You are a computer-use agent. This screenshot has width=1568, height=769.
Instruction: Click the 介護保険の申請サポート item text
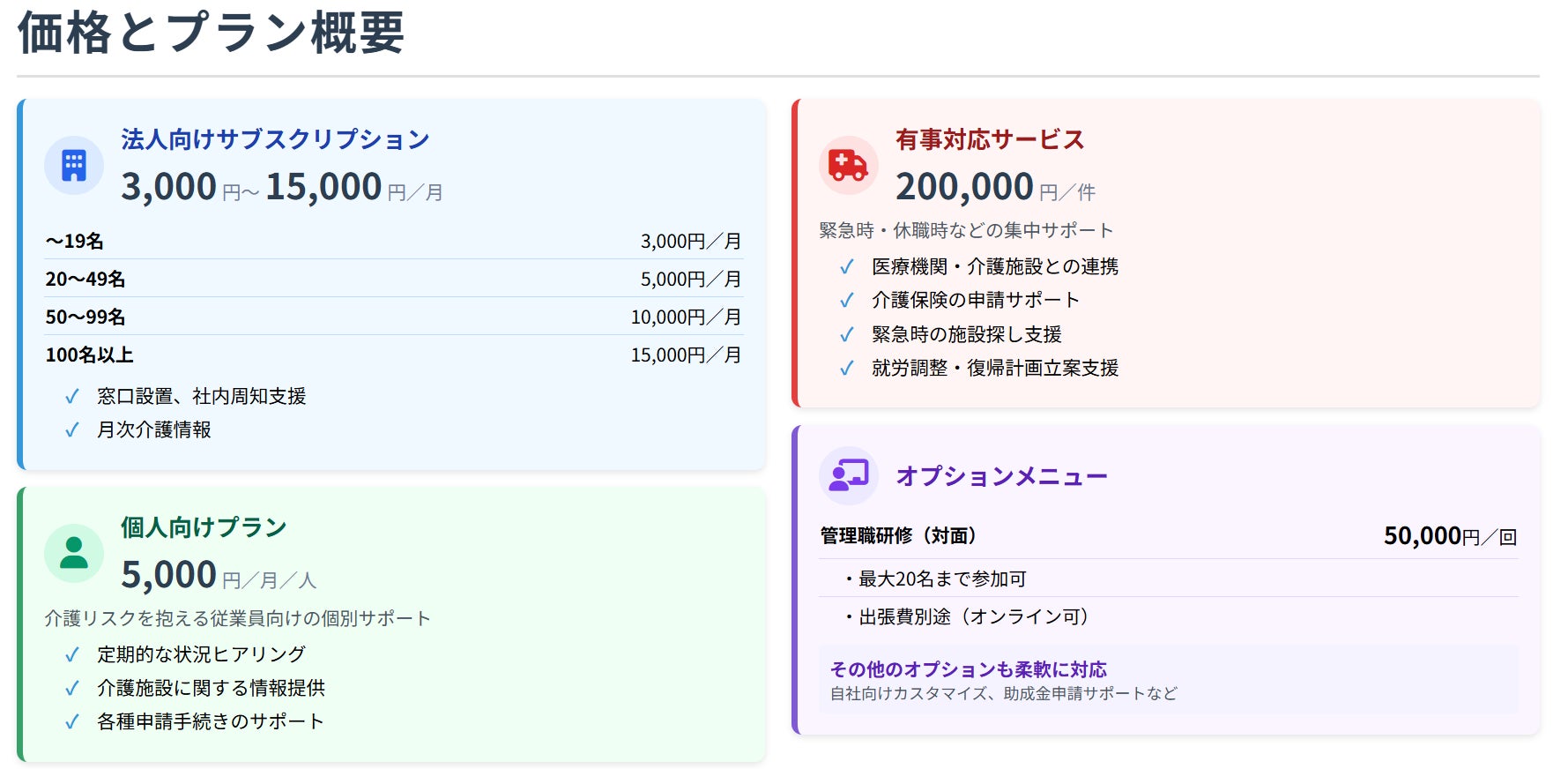point(976,300)
